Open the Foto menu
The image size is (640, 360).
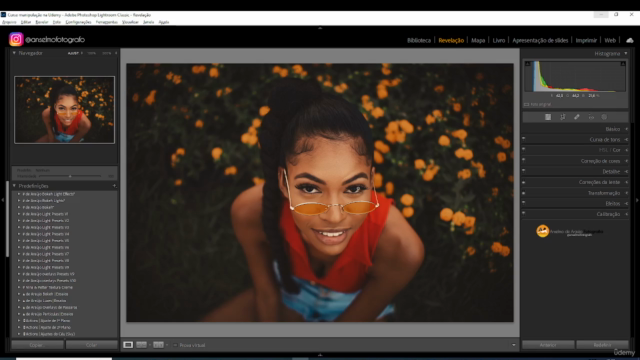(x=57, y=22)
